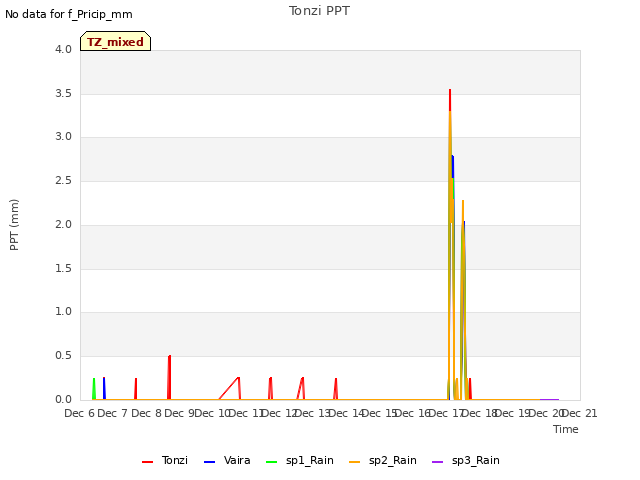640x480 pixels.
Task: Click the Tonzi spike near Dec 13
Action: tap(301, 388)
